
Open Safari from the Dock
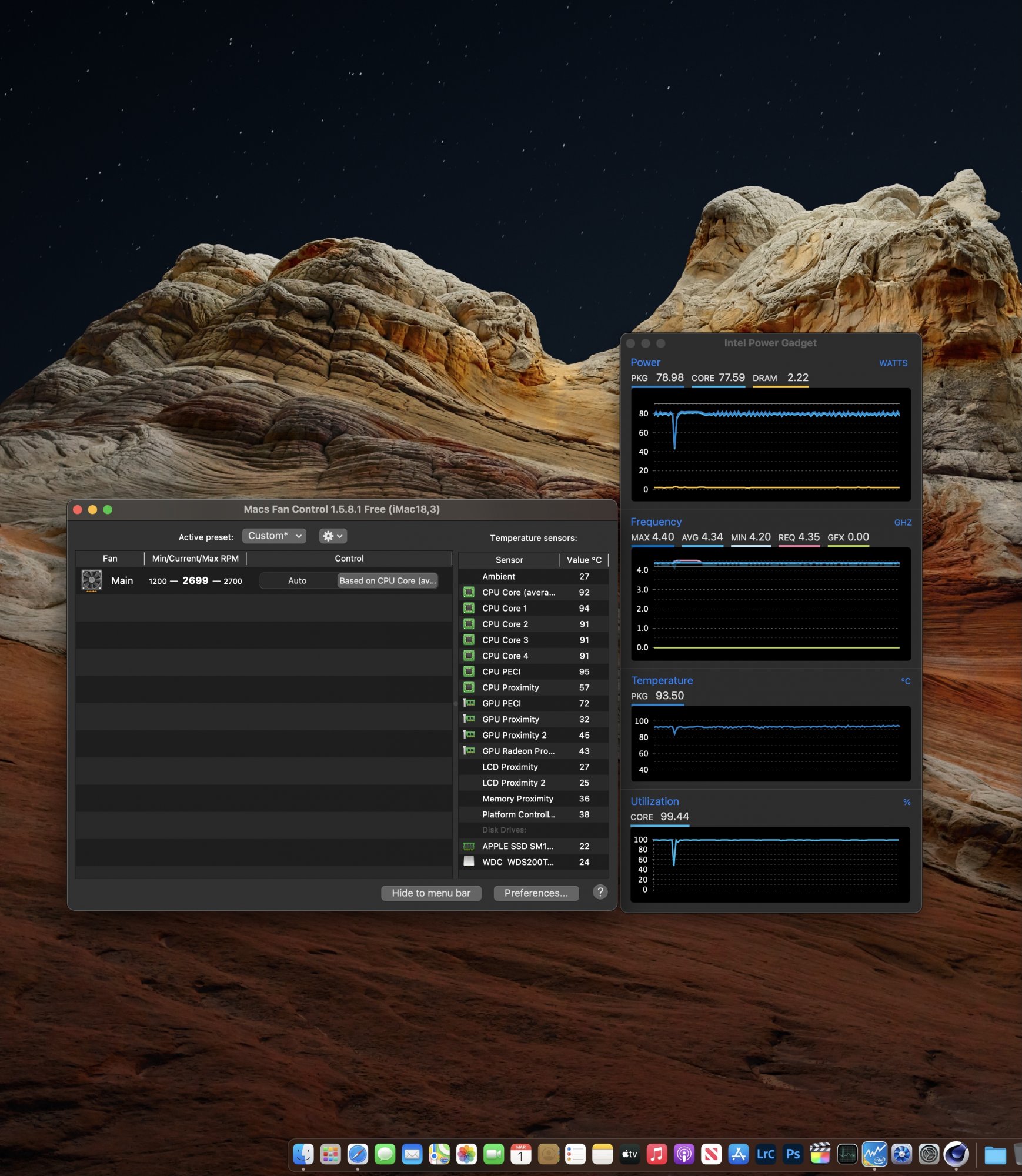tap(358, 1154)
